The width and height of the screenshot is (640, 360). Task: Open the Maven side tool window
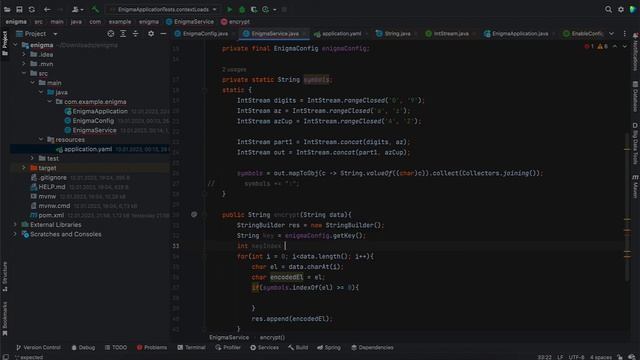(635, 187)
